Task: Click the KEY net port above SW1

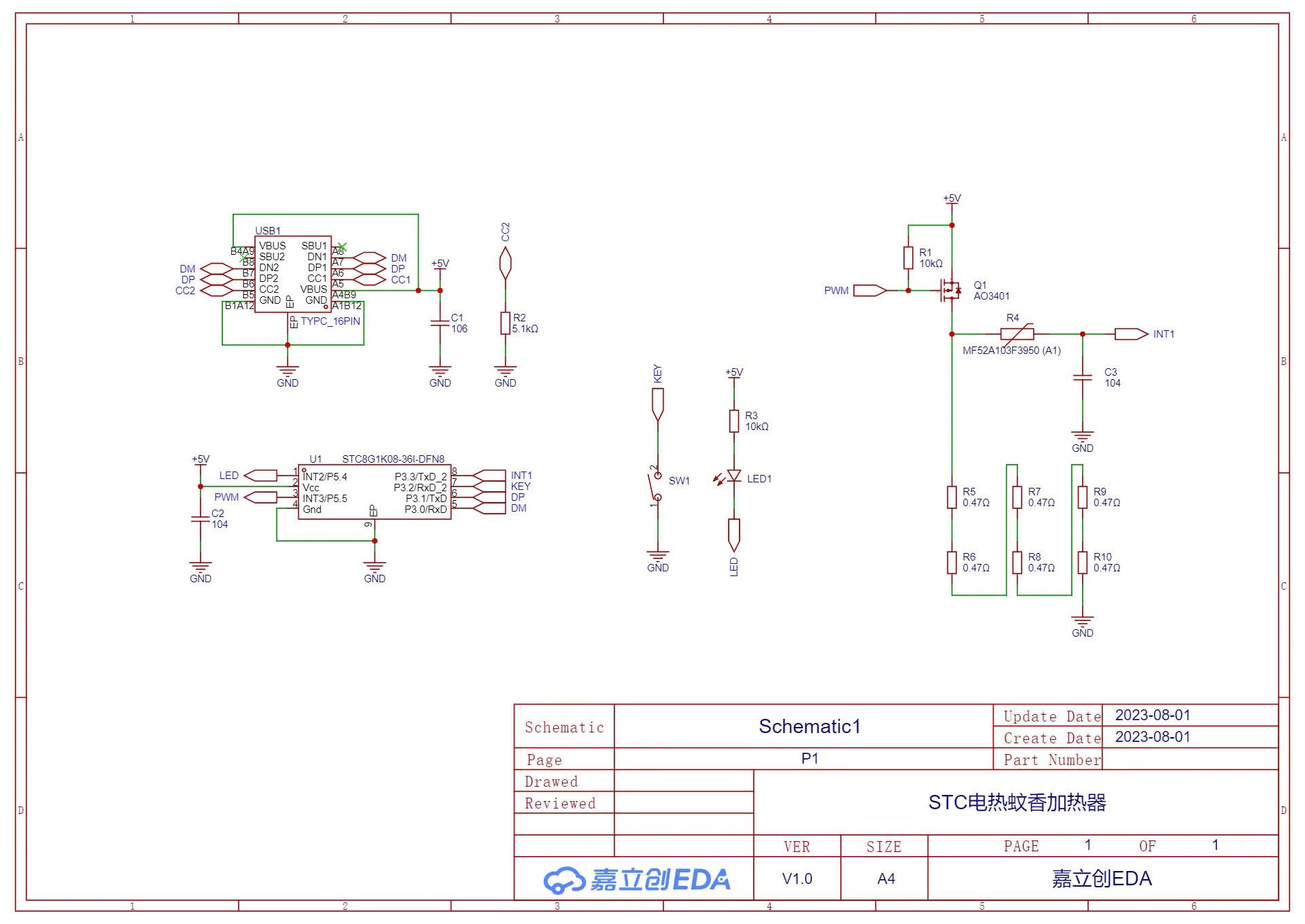Action: click(657, 404)
